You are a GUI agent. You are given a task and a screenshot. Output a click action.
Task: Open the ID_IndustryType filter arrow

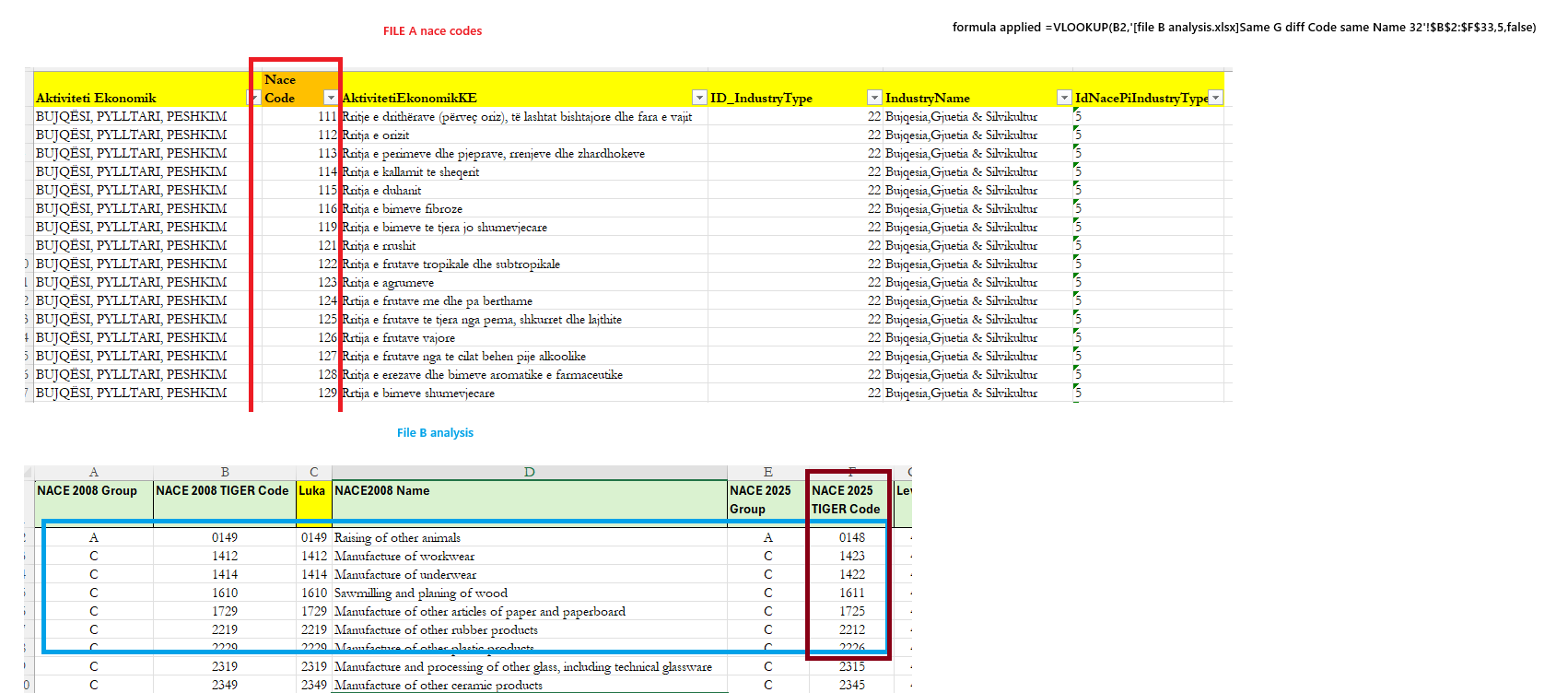pyautogui.click(x=874, y=98)
